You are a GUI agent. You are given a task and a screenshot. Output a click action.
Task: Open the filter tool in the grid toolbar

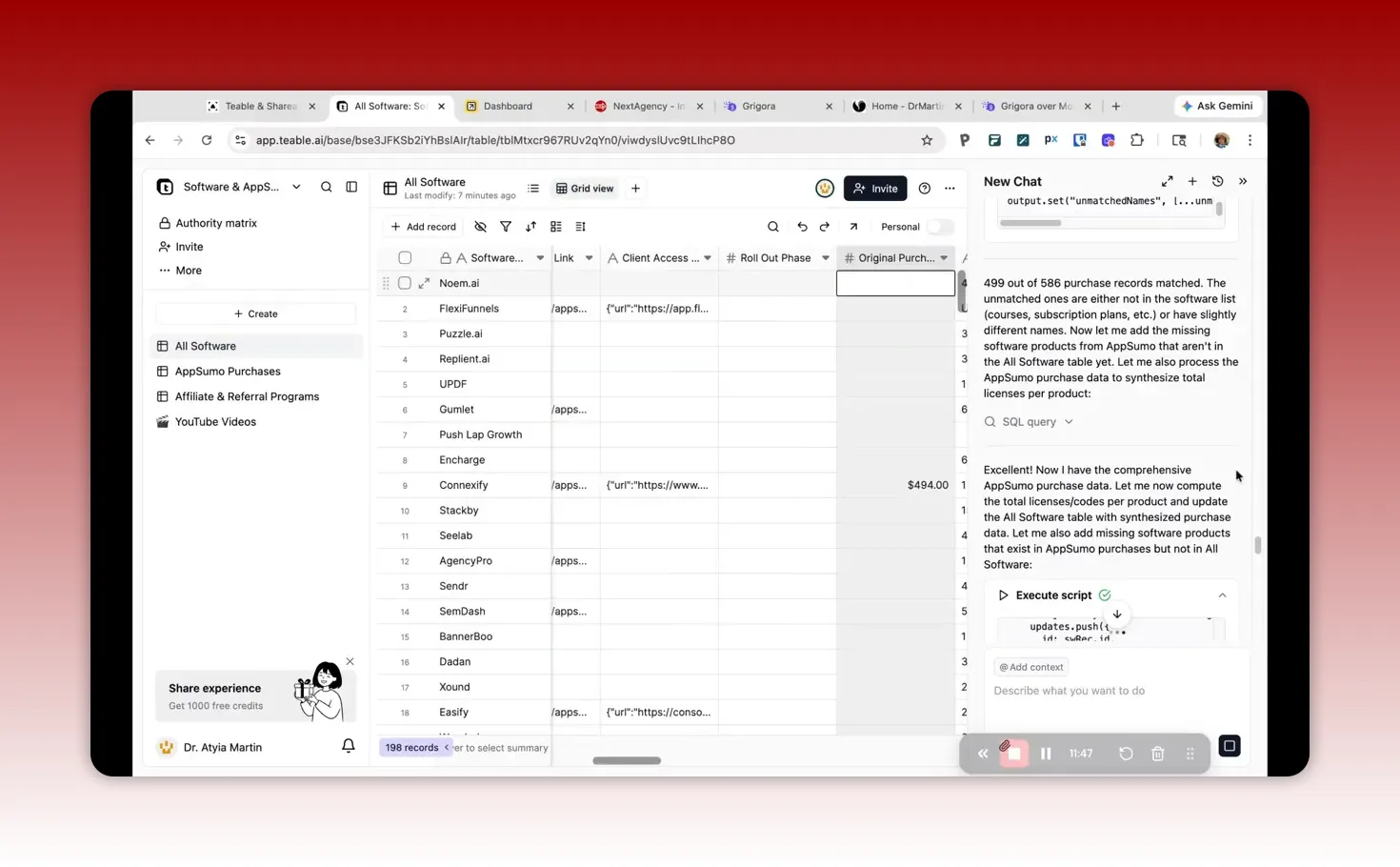click(x=506, y=227)
